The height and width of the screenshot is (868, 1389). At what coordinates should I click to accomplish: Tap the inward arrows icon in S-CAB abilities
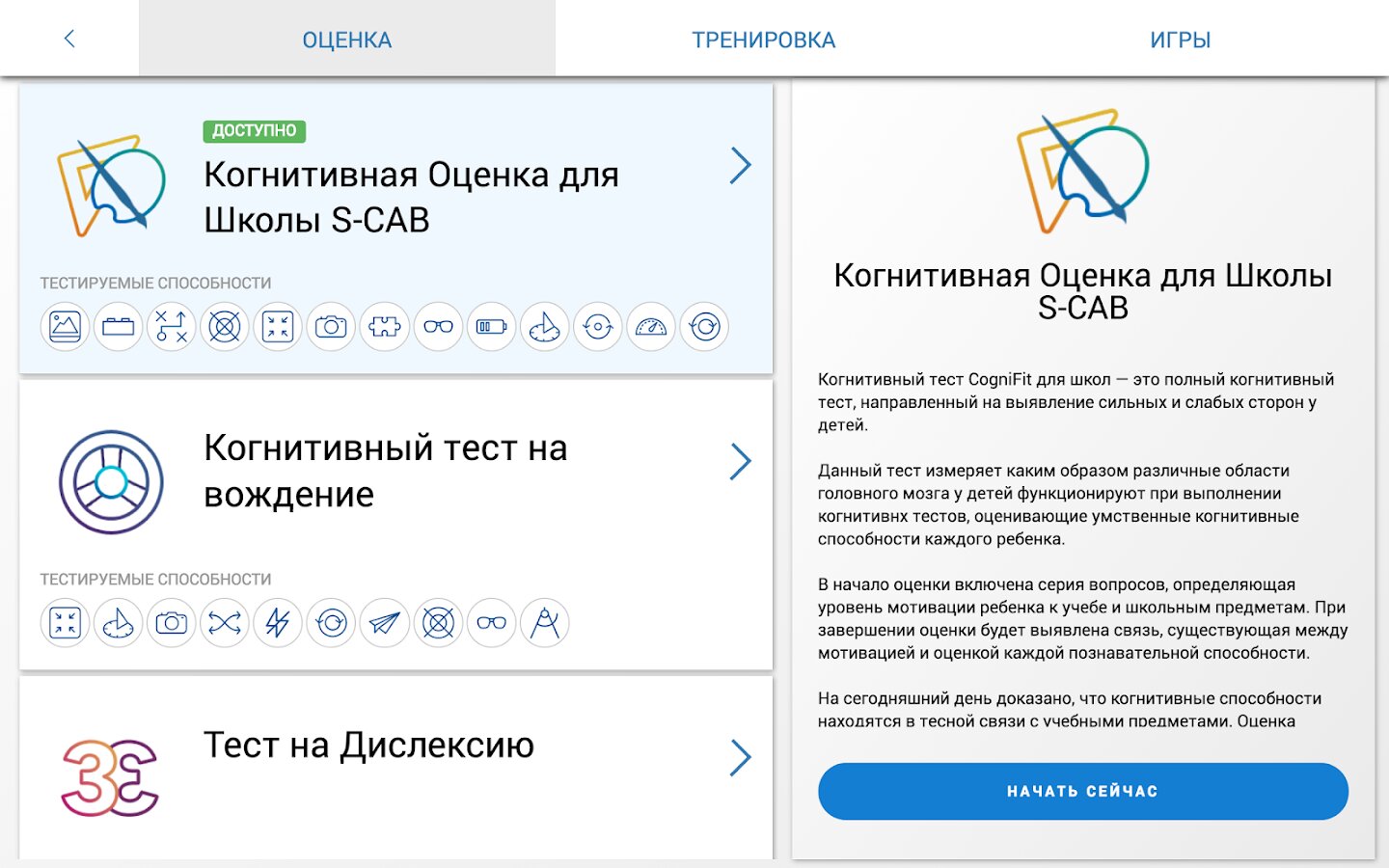278,327
